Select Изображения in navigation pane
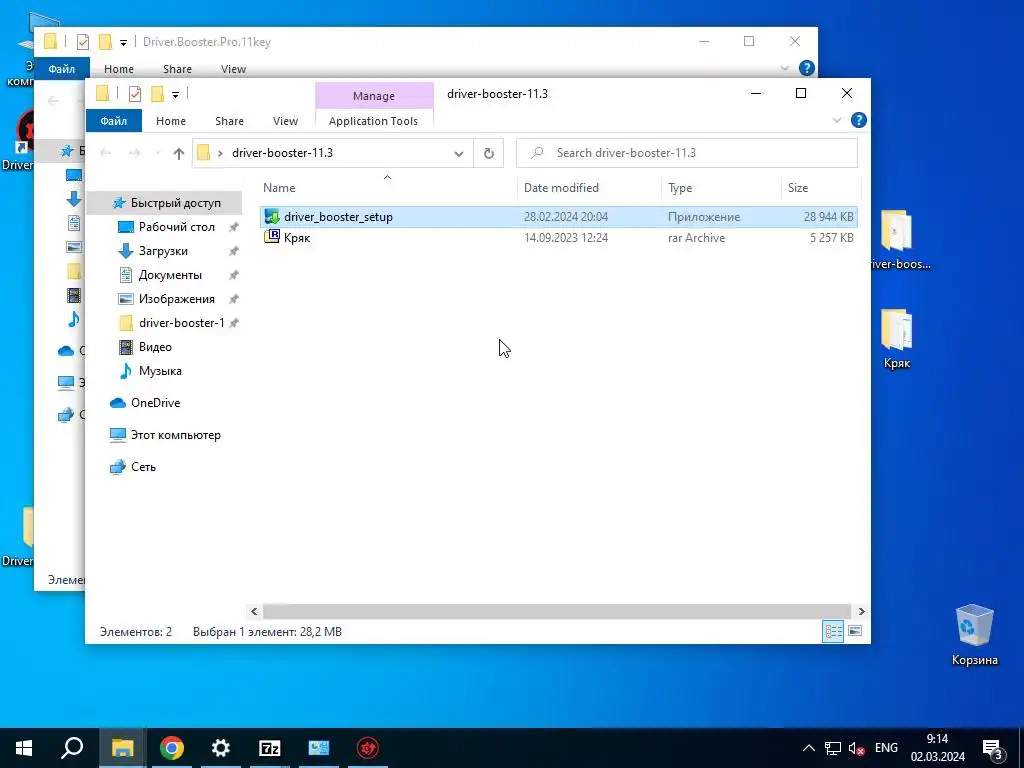This screenshot has height=768, width=1024. coord(176,299)
